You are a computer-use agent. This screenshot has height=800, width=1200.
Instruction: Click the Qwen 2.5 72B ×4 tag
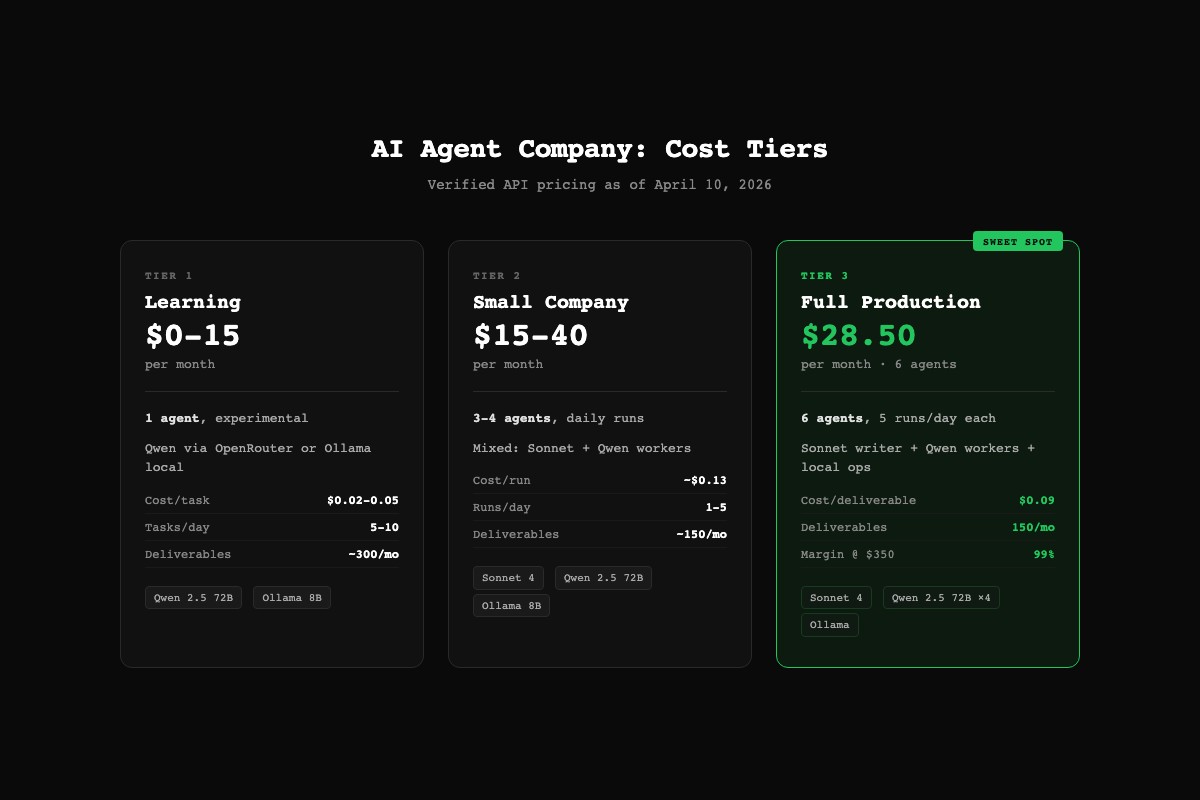tap(941, 597)
